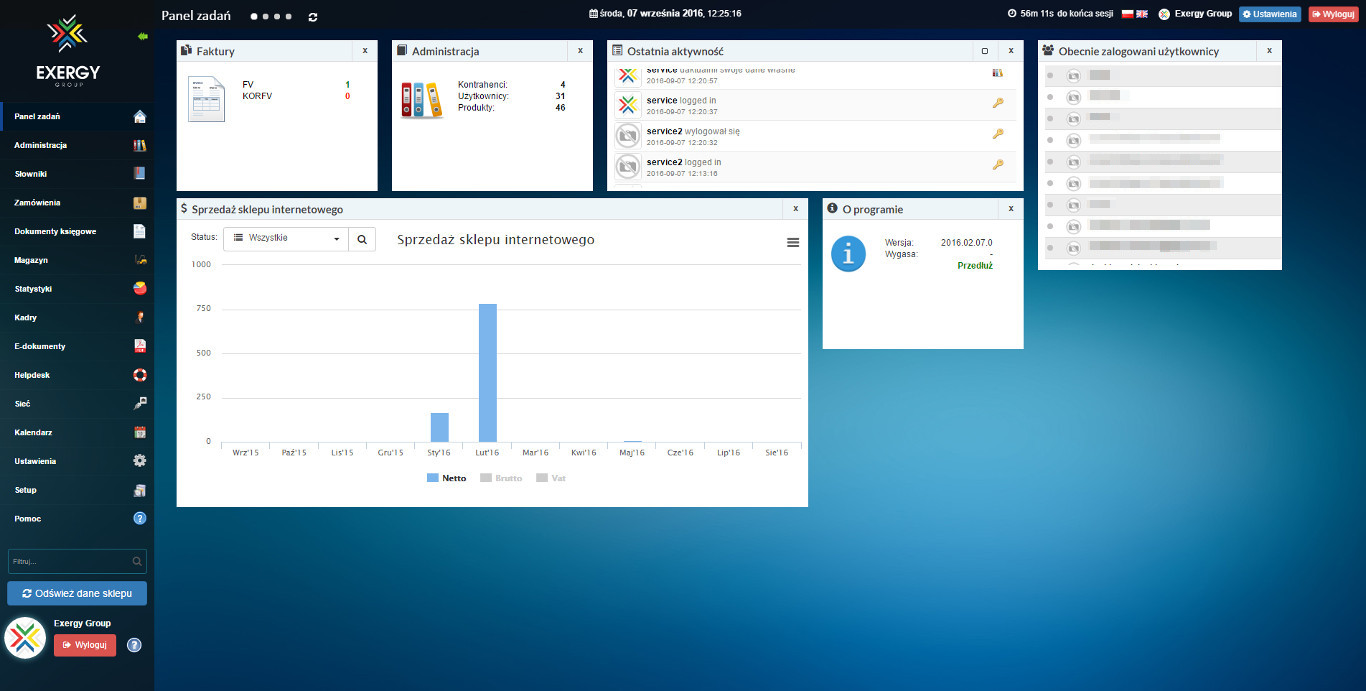
Task: Click the Exergy Group logo at top
Action: pos(68,52)
